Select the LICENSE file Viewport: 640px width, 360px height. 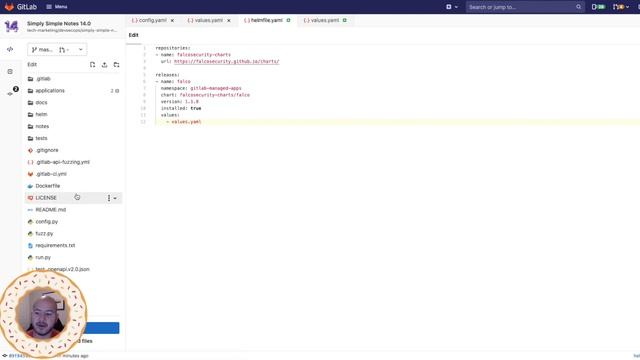point(46,198)
